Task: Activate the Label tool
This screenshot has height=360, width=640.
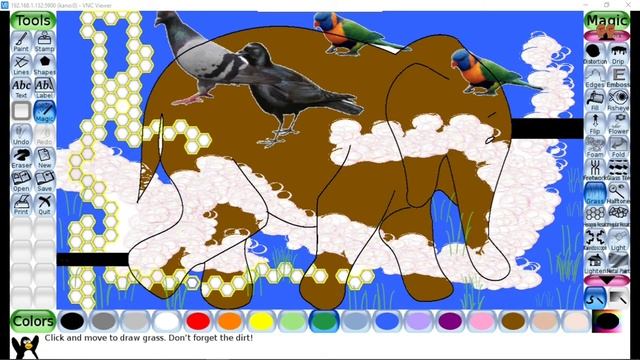Action: coord(44,89)
